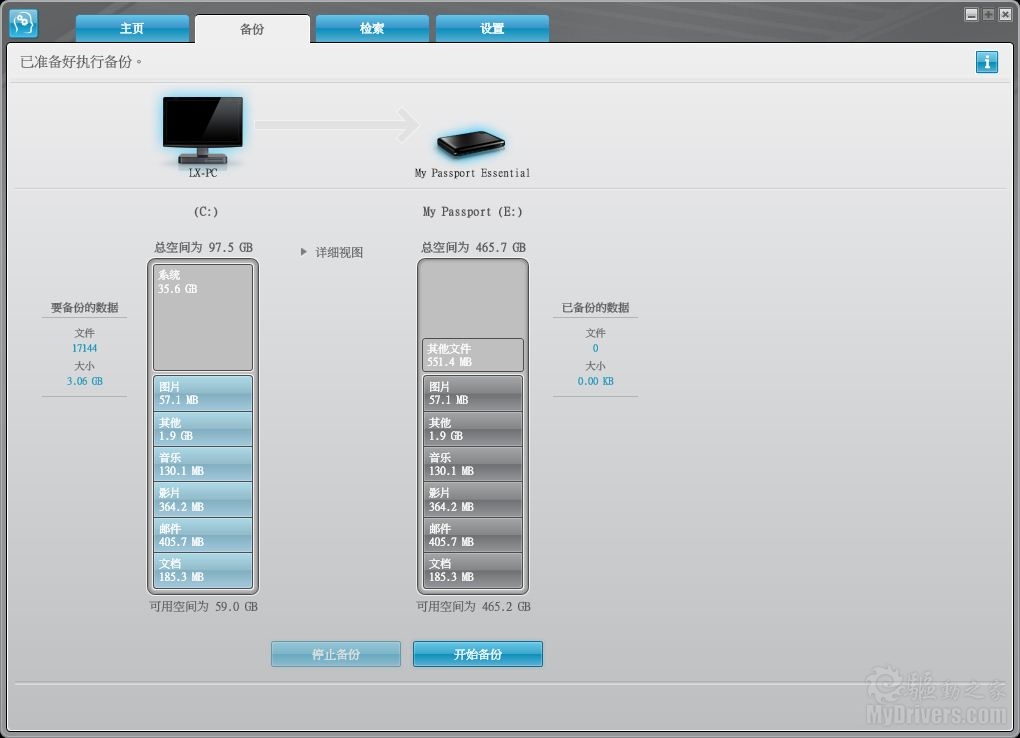Select the 备份 backup tab
The width and height of the screenshot is (1020, 738).
coord(252,29)
